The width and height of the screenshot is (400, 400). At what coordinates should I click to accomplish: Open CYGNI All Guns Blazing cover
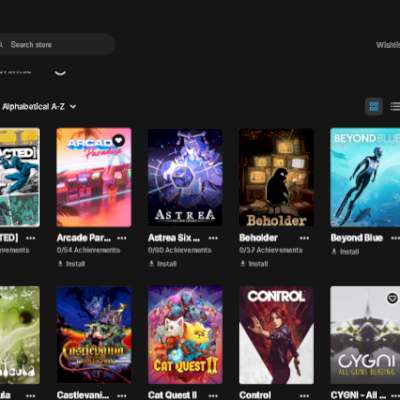pos(365,335)
